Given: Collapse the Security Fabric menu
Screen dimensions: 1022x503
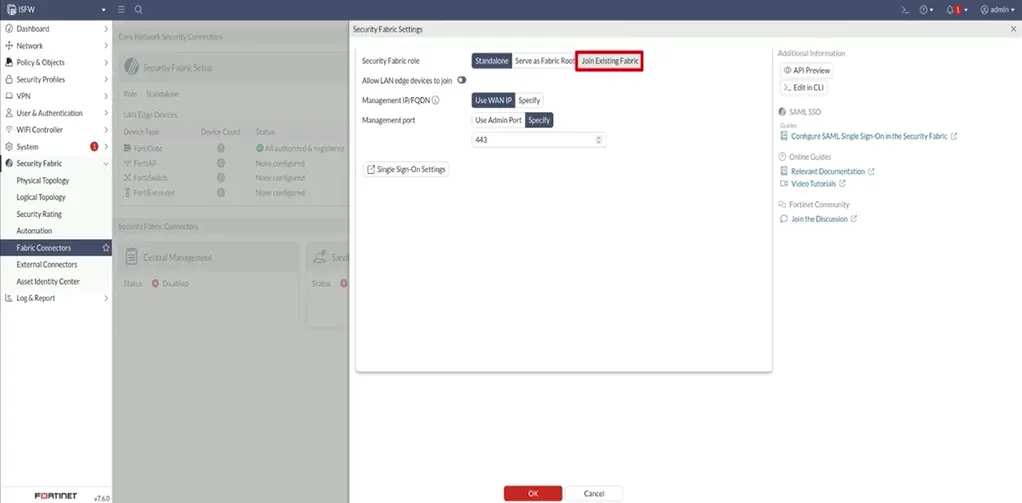Looking at the screenshot, I should [x=56, y=164].
